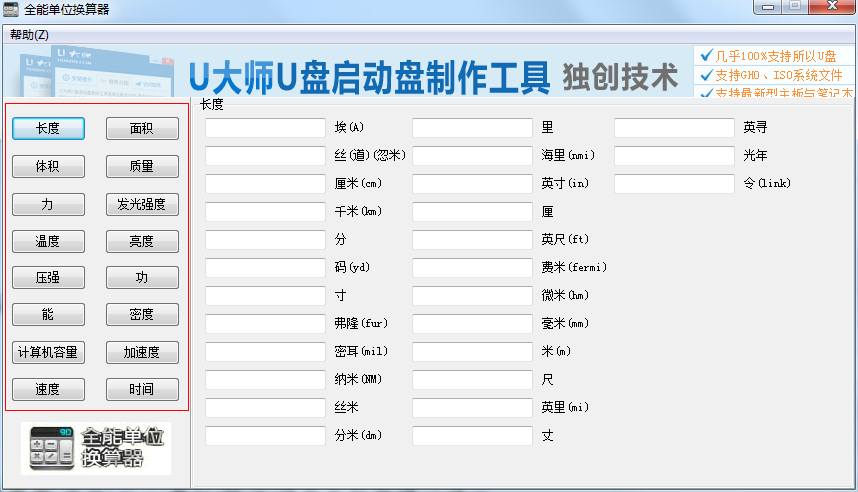Select the 丝米 input field
Screen dimensions: 858x492
point(265,408)
